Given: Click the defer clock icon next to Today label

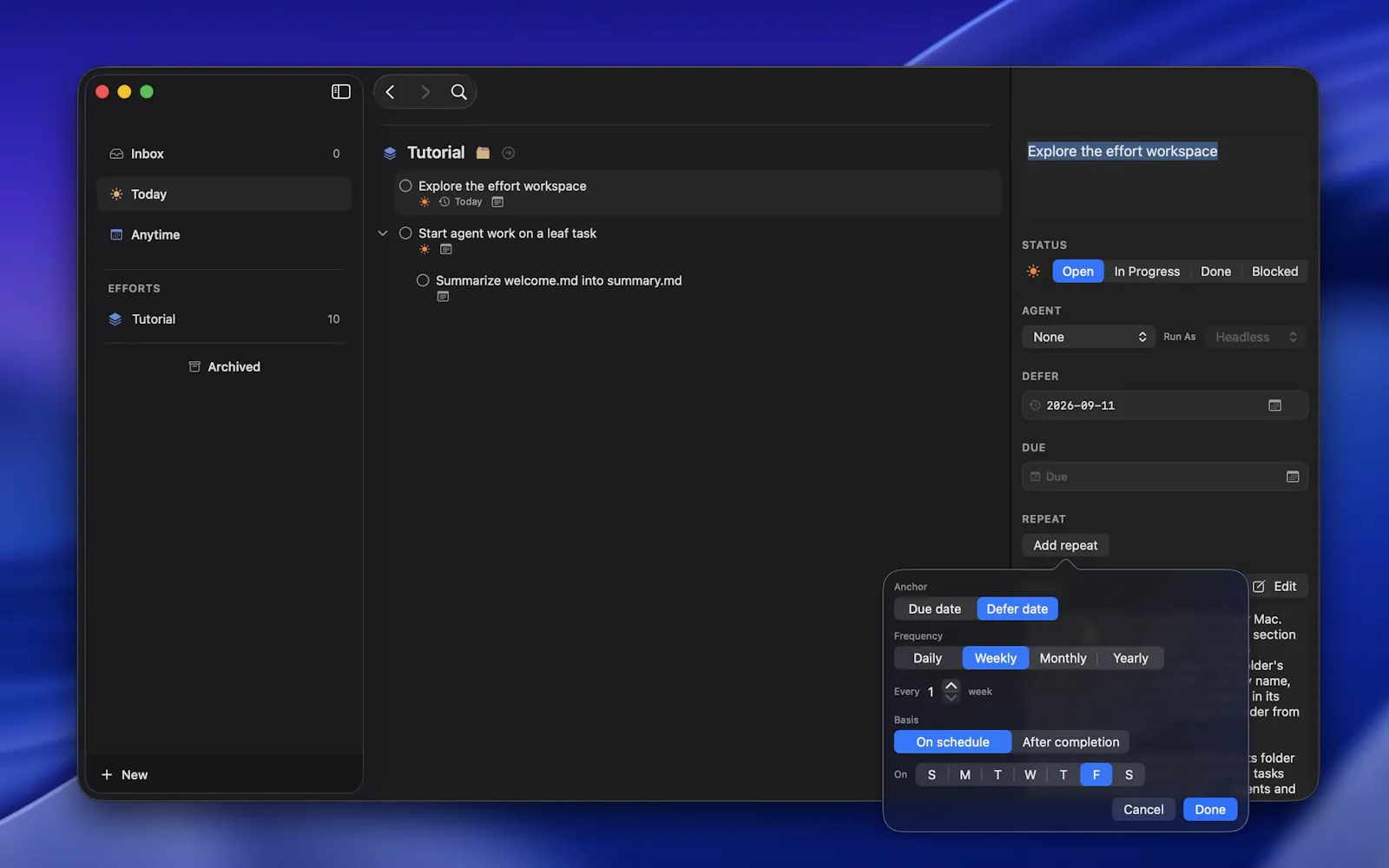Looking at the screenshot, I should point(444,202).
